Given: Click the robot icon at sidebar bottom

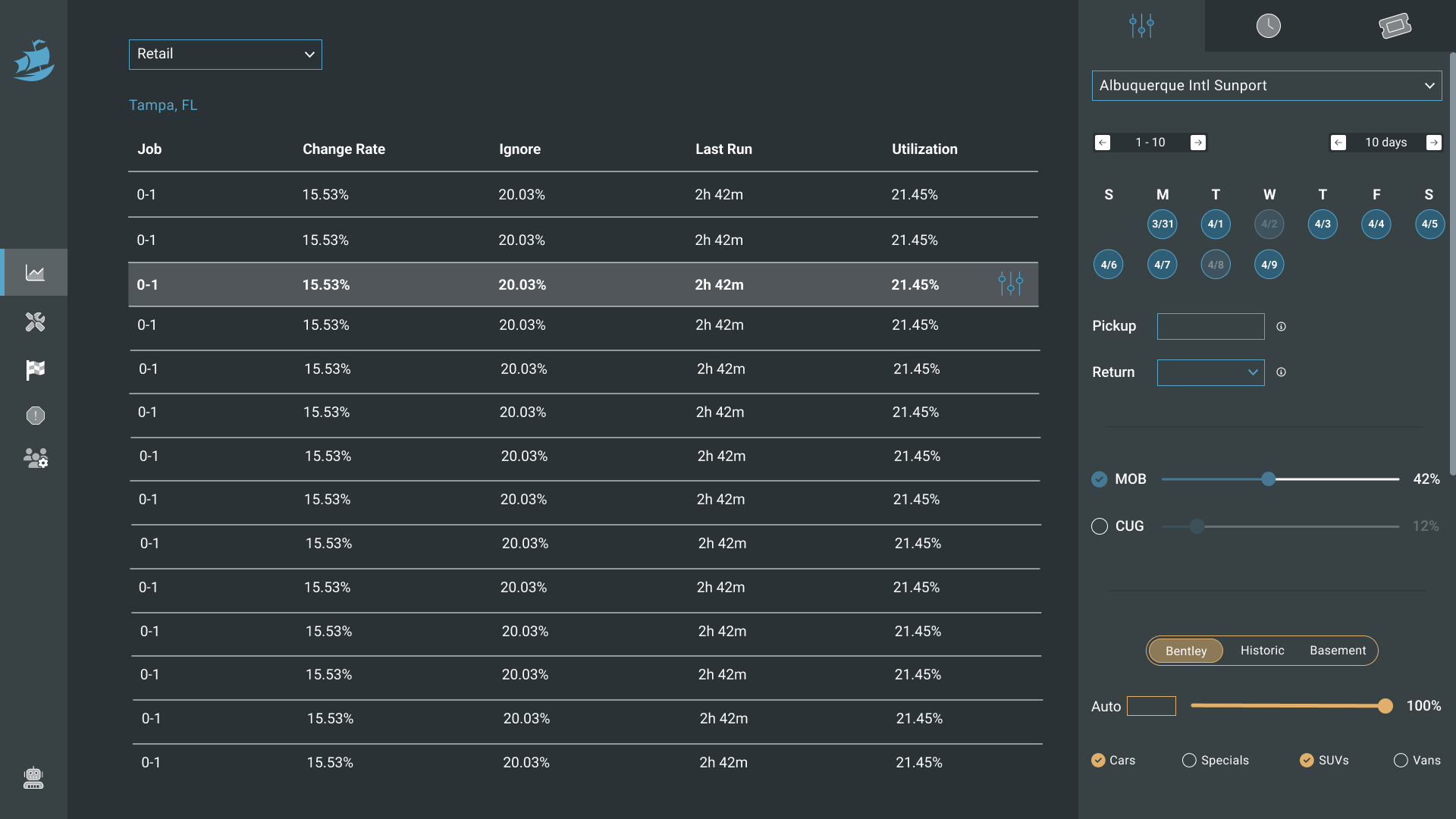Looking at the screenshot, I should click(33, 778).
